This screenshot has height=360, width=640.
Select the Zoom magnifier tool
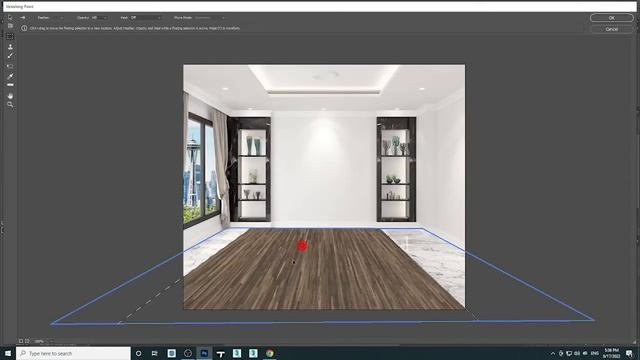click(10, 105)
